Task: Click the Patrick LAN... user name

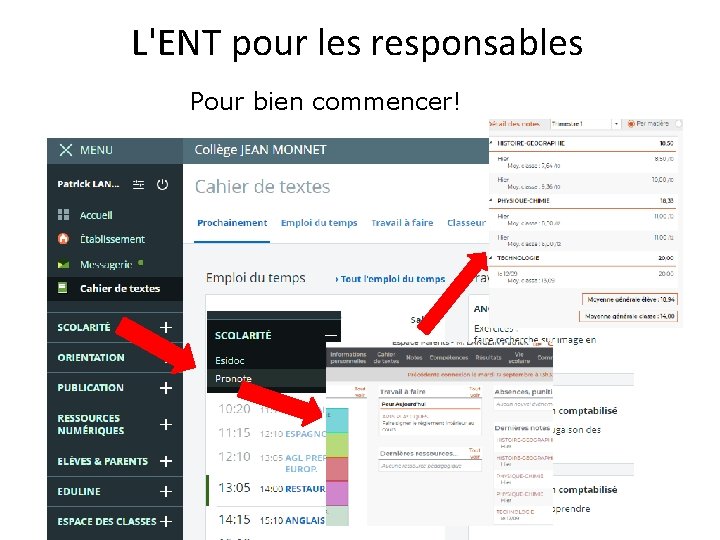Action: point(88,184)
